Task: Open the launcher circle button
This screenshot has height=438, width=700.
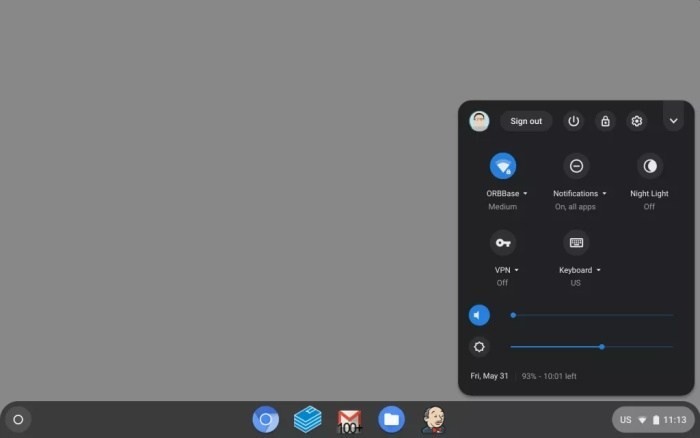Action: point(18,420)
